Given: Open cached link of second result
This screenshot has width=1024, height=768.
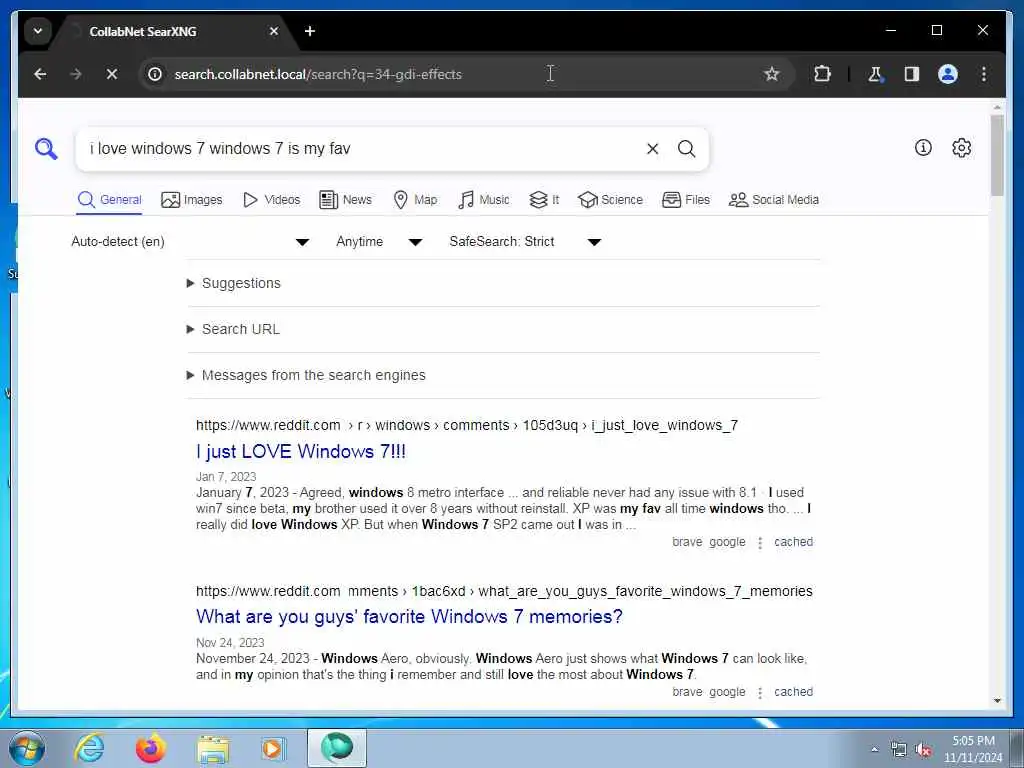Looking at the screenshot, I should click(793, 692).
